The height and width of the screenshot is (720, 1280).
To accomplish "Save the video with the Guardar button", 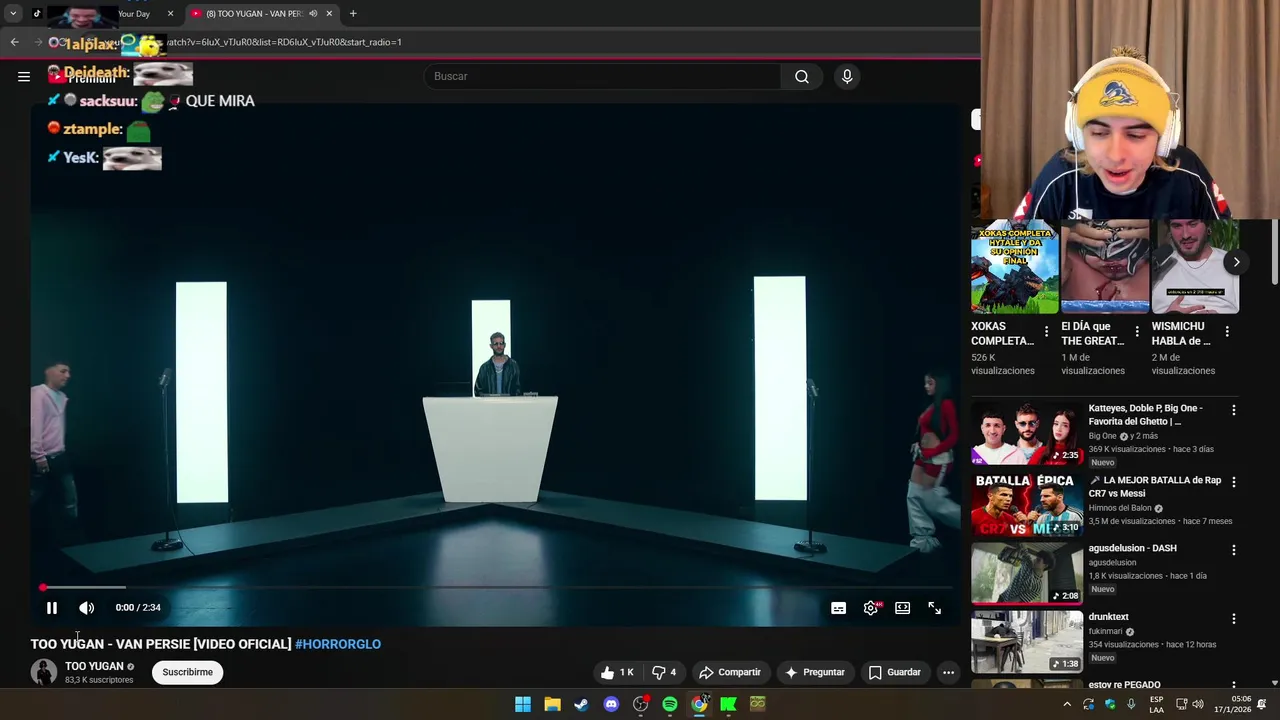I will tap(895, 672).
